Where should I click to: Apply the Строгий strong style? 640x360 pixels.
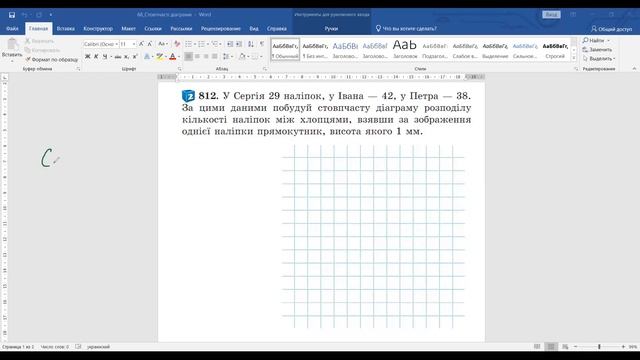[555, 50]
